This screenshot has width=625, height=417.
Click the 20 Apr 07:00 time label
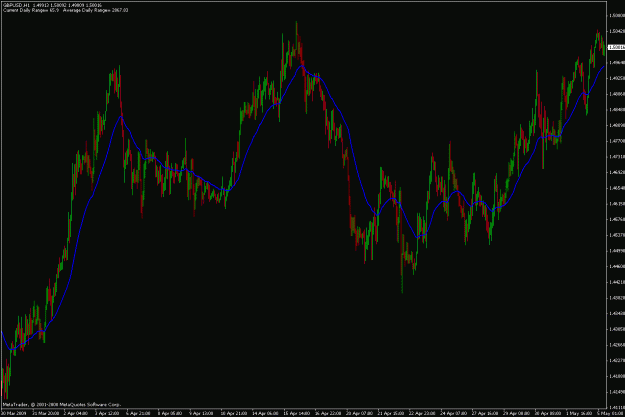(x=360, y=413)
